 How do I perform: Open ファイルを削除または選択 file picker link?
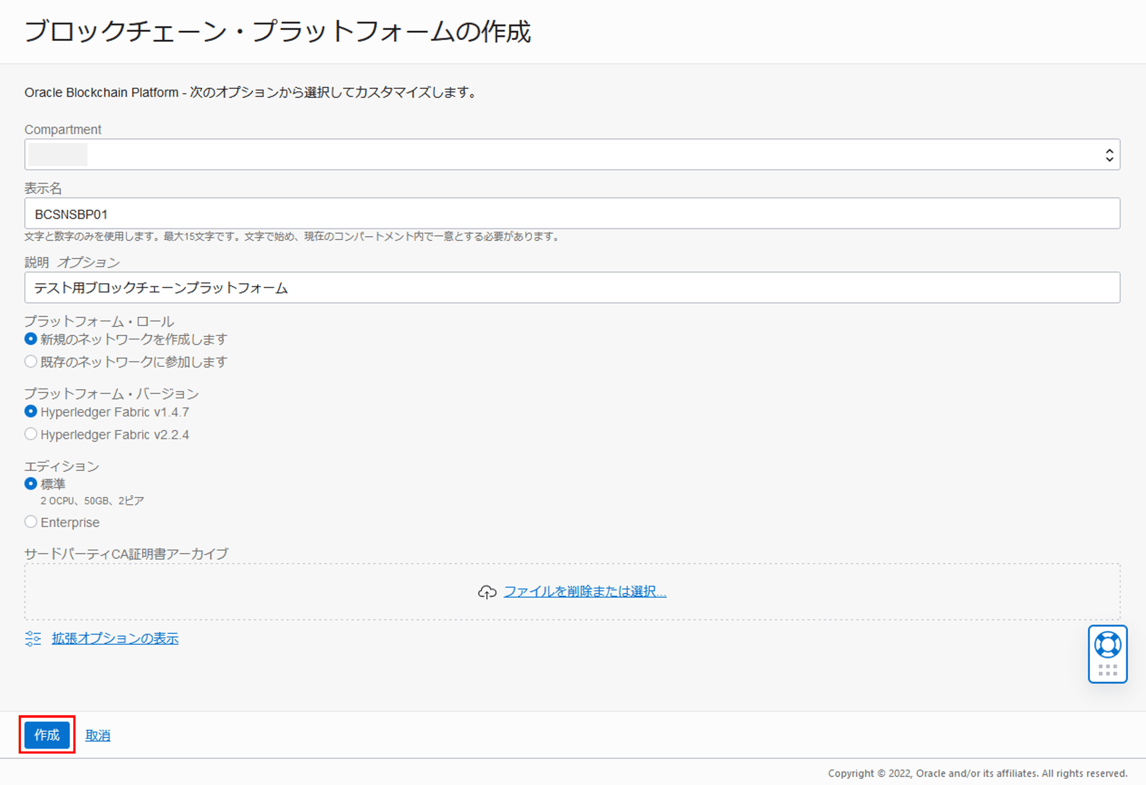click(585, 591)
